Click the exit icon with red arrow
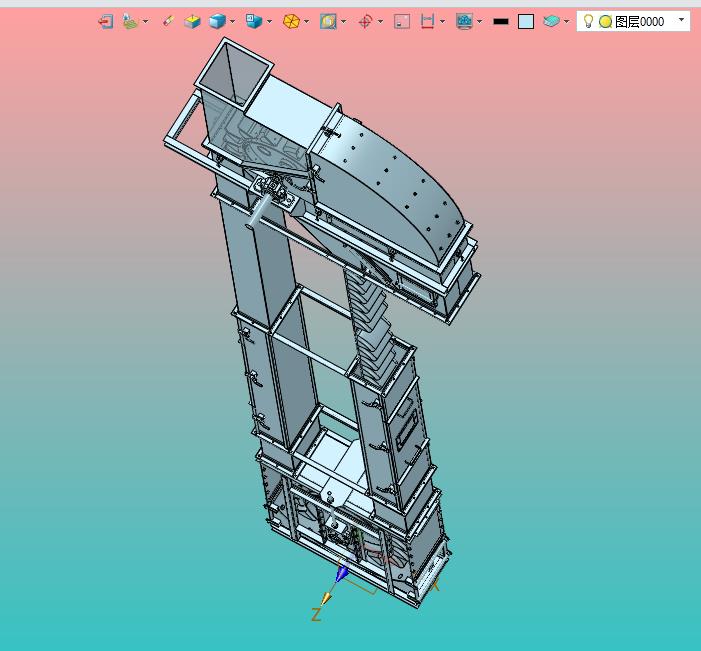Image resolution: width=701 pixels, height=651 pixels. [x=106, y=21]
